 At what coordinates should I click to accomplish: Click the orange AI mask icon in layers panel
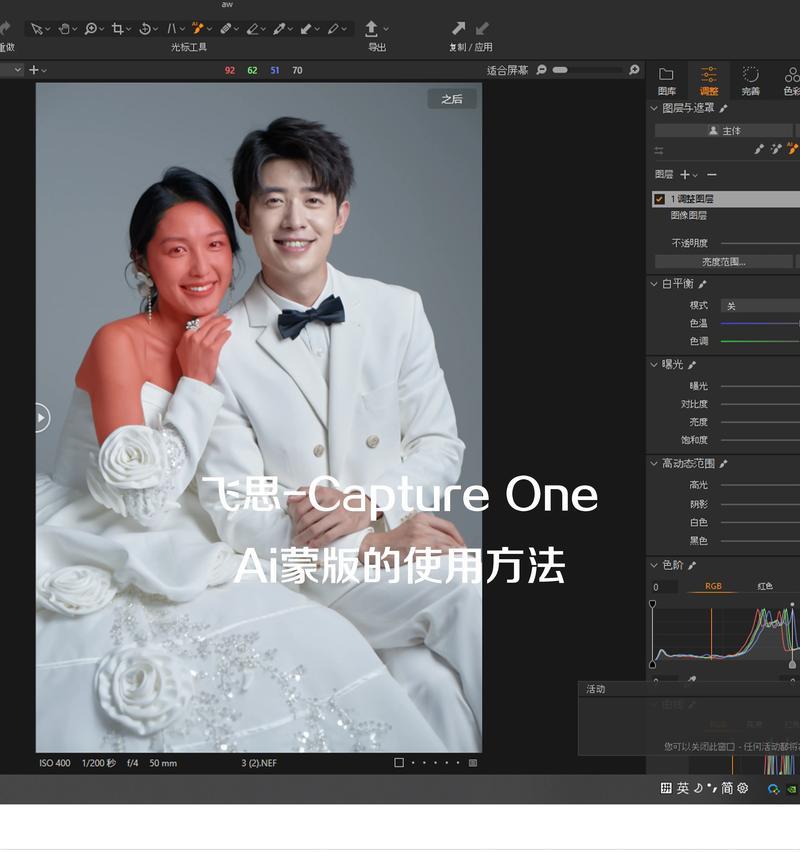tap(792, 148)
